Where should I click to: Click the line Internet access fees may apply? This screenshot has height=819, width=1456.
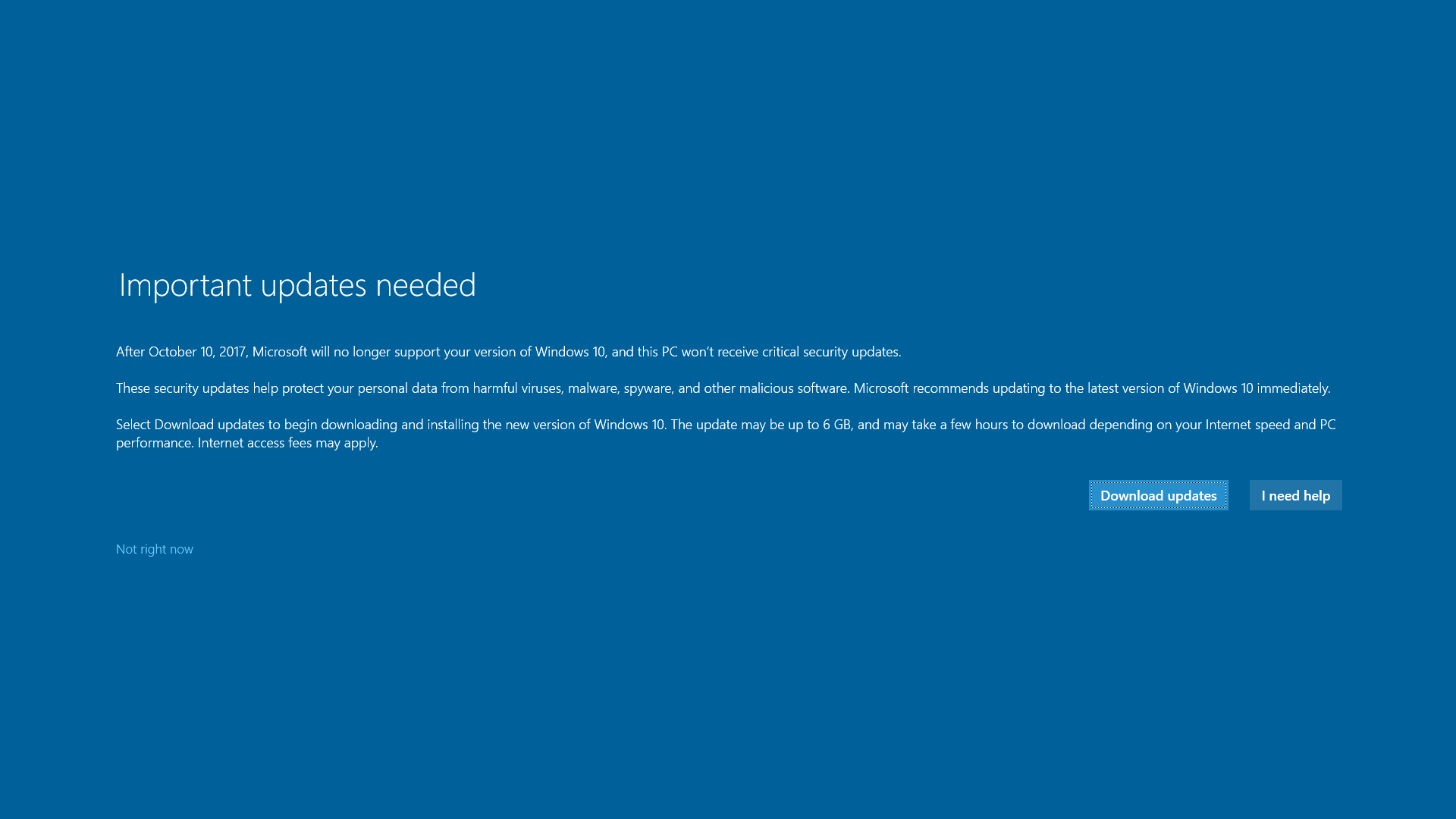(x=288, y=443)
